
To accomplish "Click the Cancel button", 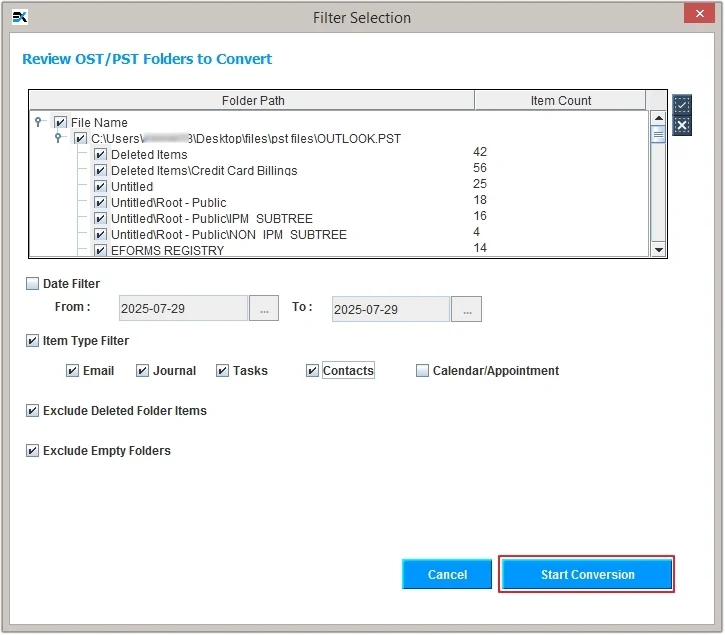I will pyautogui.click(x=447, y=574).
